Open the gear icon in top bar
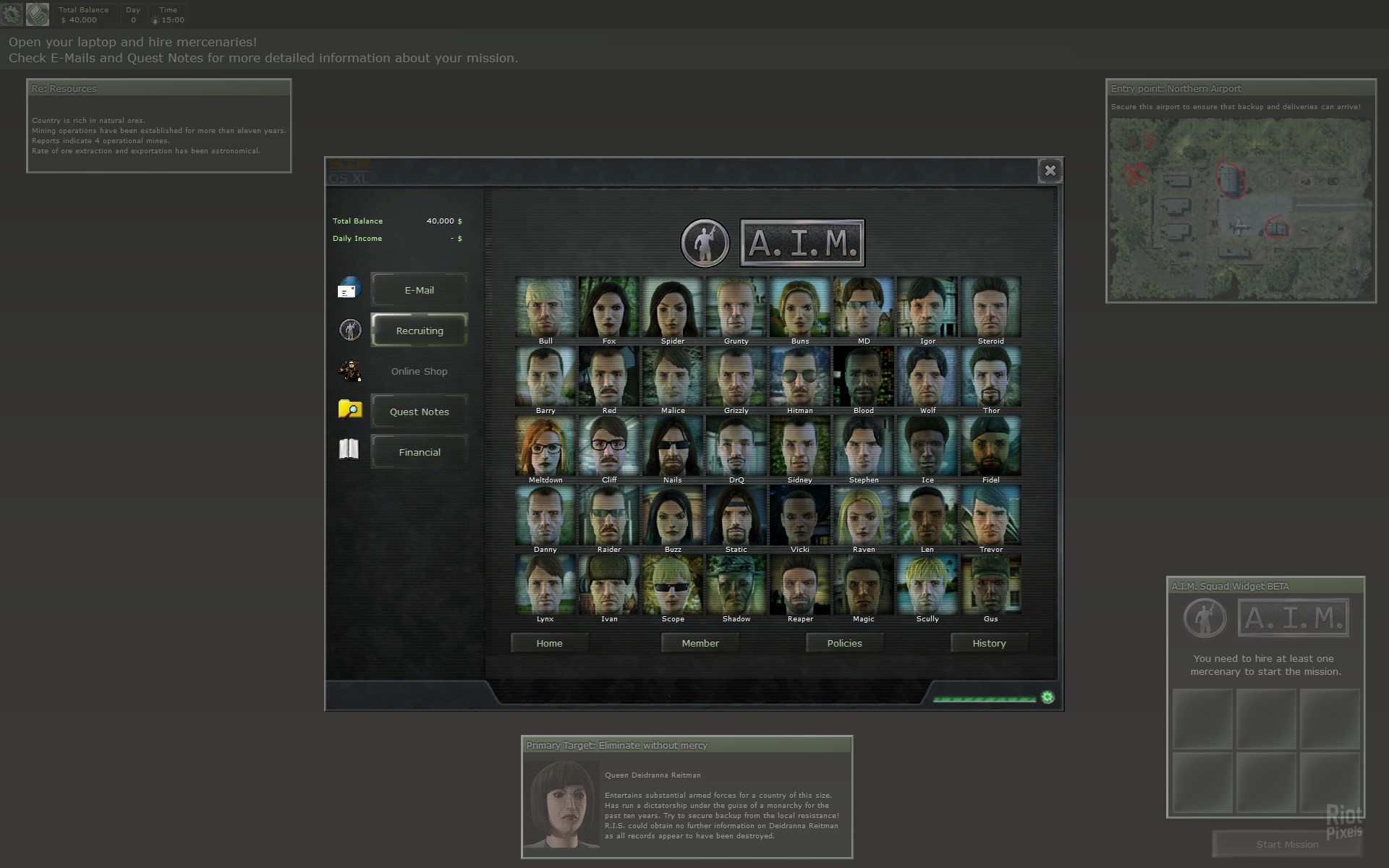The width and height of the screenshot is (1389, 868). [12, 14]
